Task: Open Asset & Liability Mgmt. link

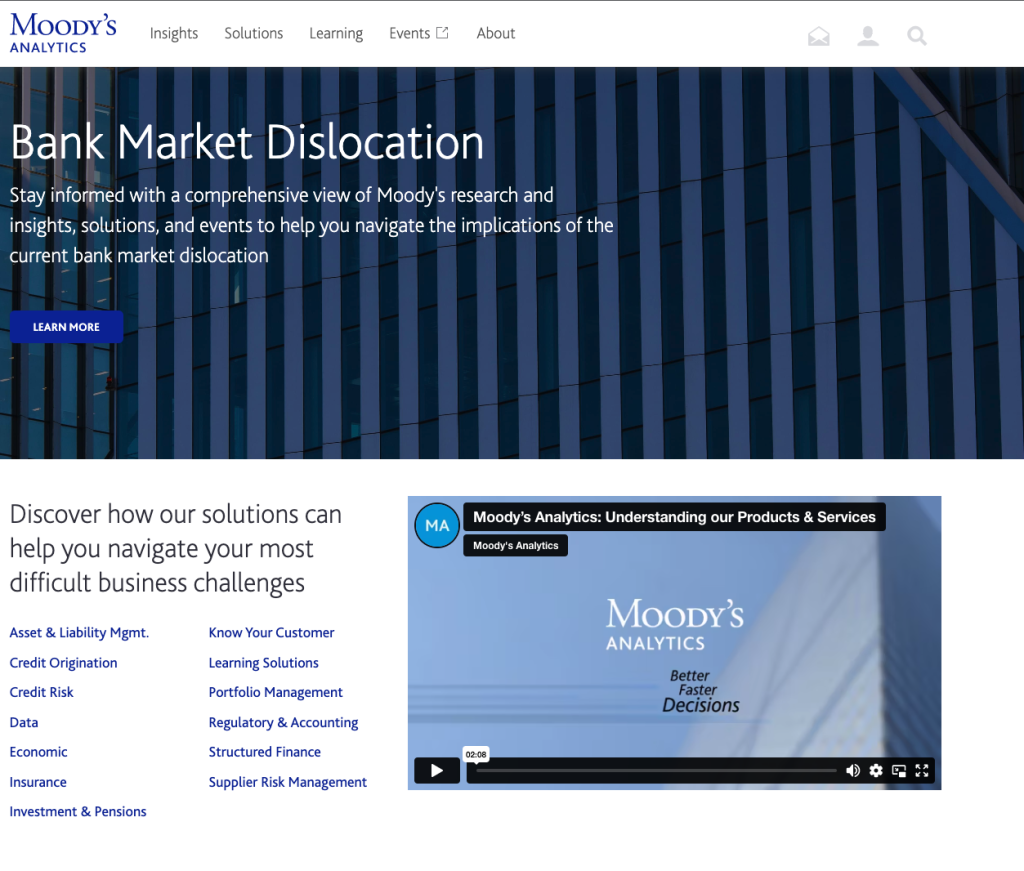Action: pyautogui.click(x=79, y=633)
